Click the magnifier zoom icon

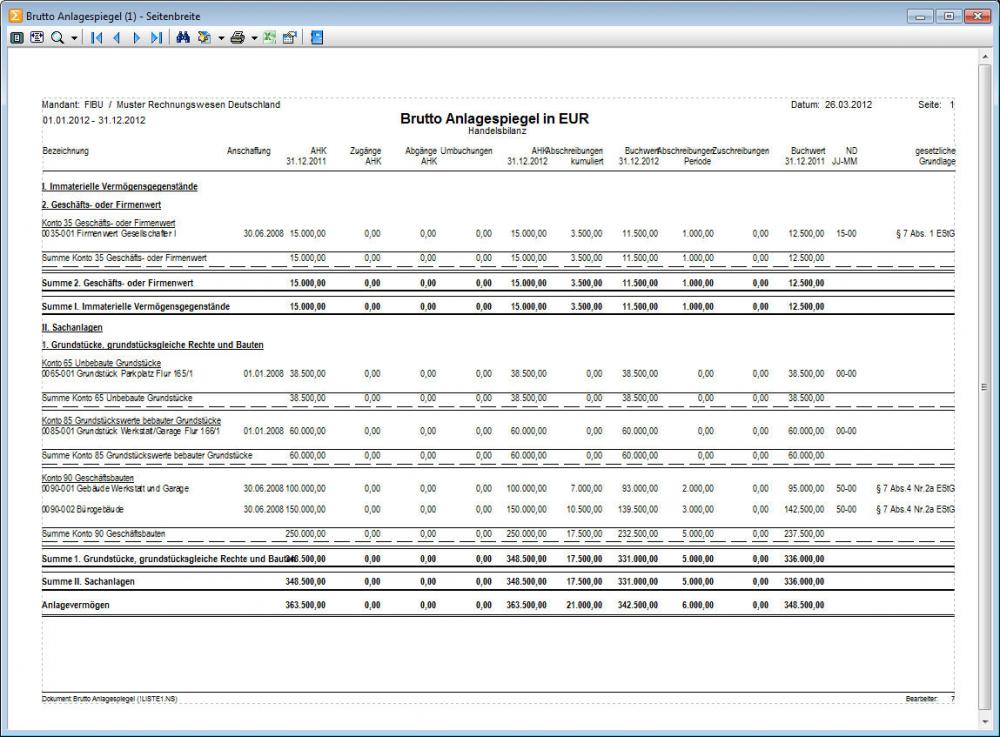(57, 38)
